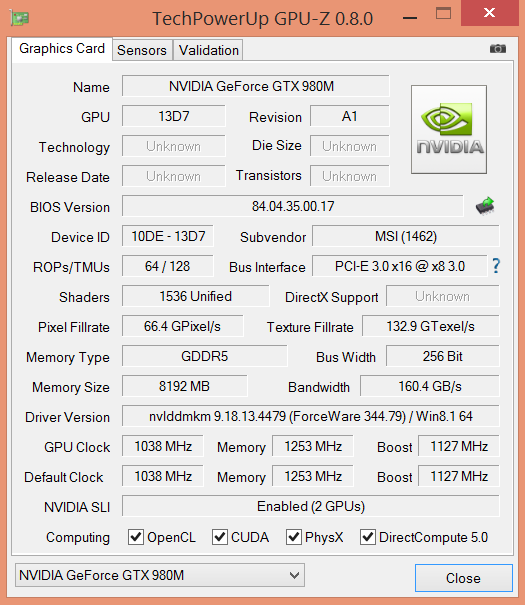Toggle the PhysX checkbox
The width and height of the screenshot is (525, 605).
[x=294, y=537]
